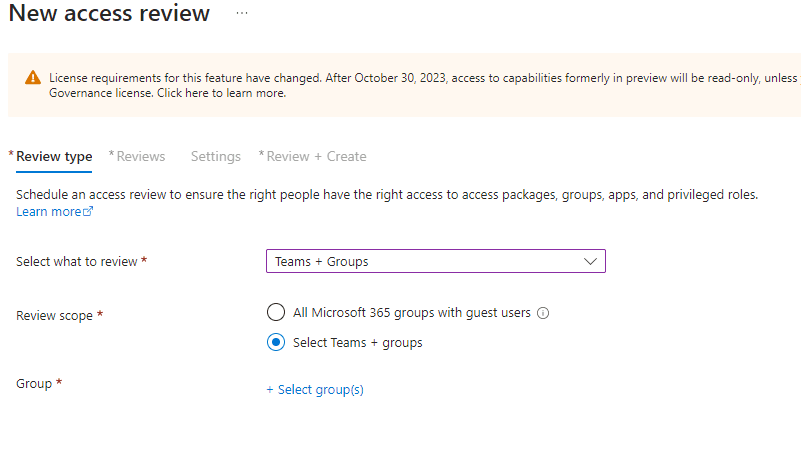
Task: Select the Select Teams + groups radio option
Action: pyautogui.click(x=276, y=342)
